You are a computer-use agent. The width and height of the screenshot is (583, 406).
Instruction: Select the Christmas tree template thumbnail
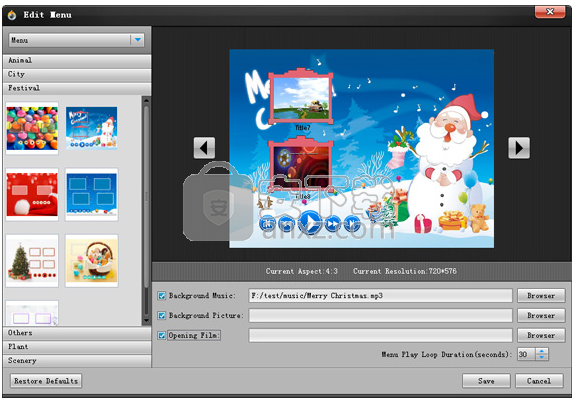tap(32, 261)
